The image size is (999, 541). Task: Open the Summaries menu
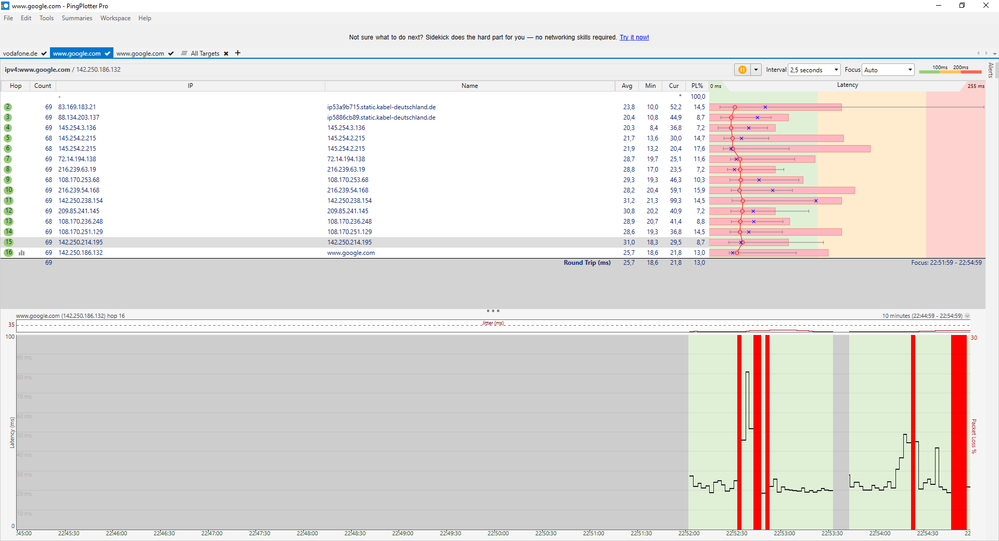77,18
